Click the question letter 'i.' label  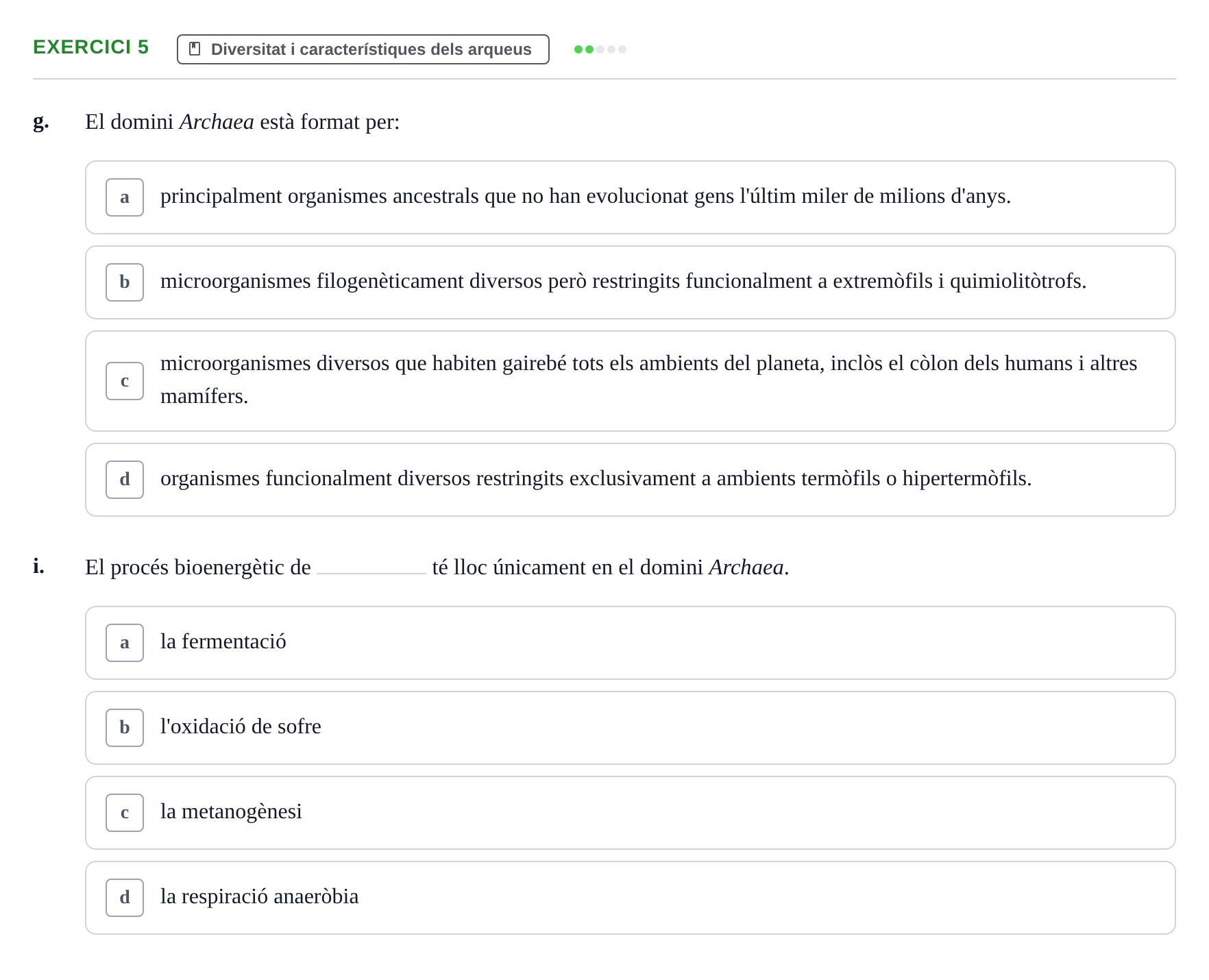pyautogui.click(x=38, y=566)
